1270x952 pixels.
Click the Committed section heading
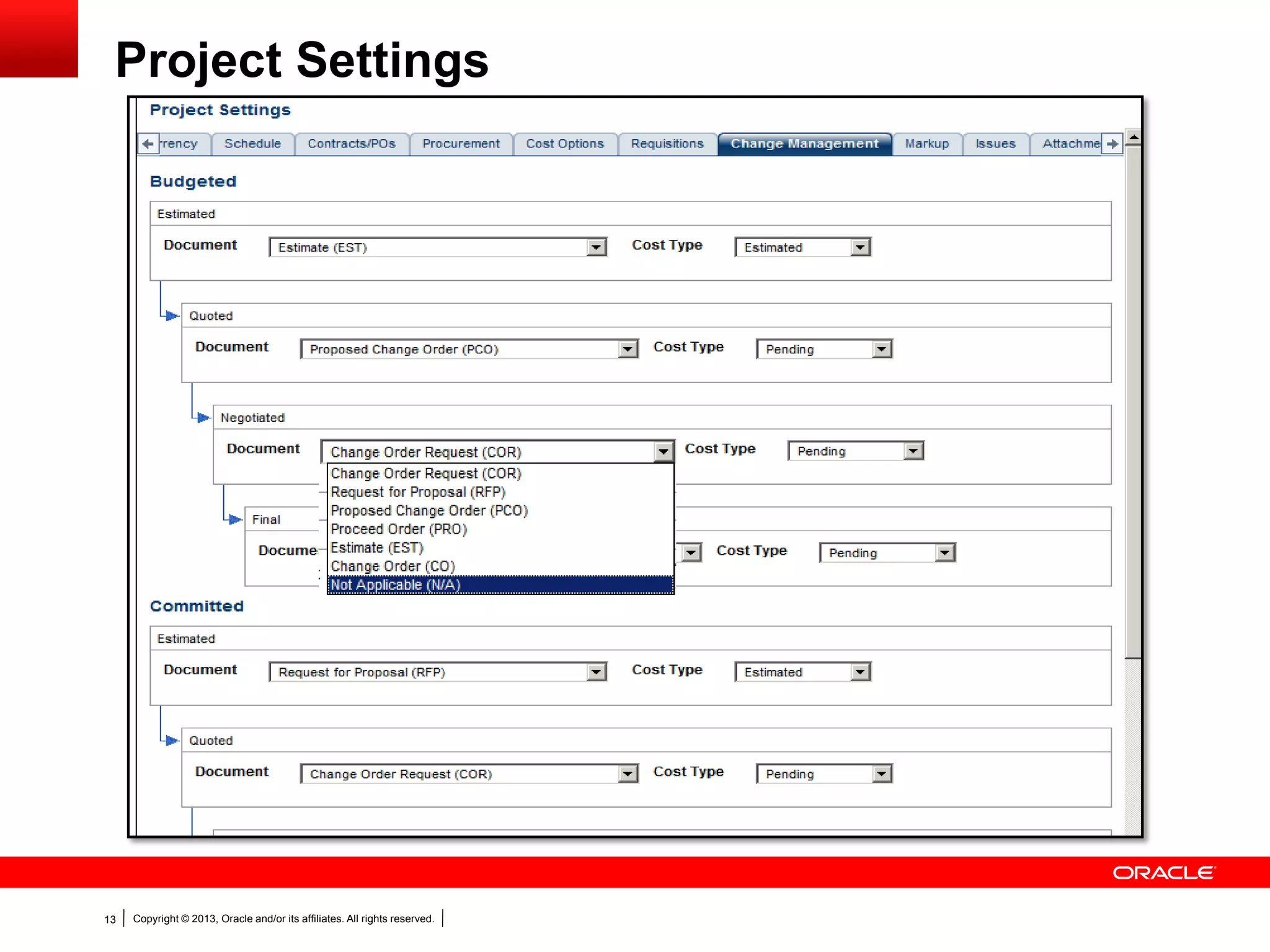coord(197,606)
